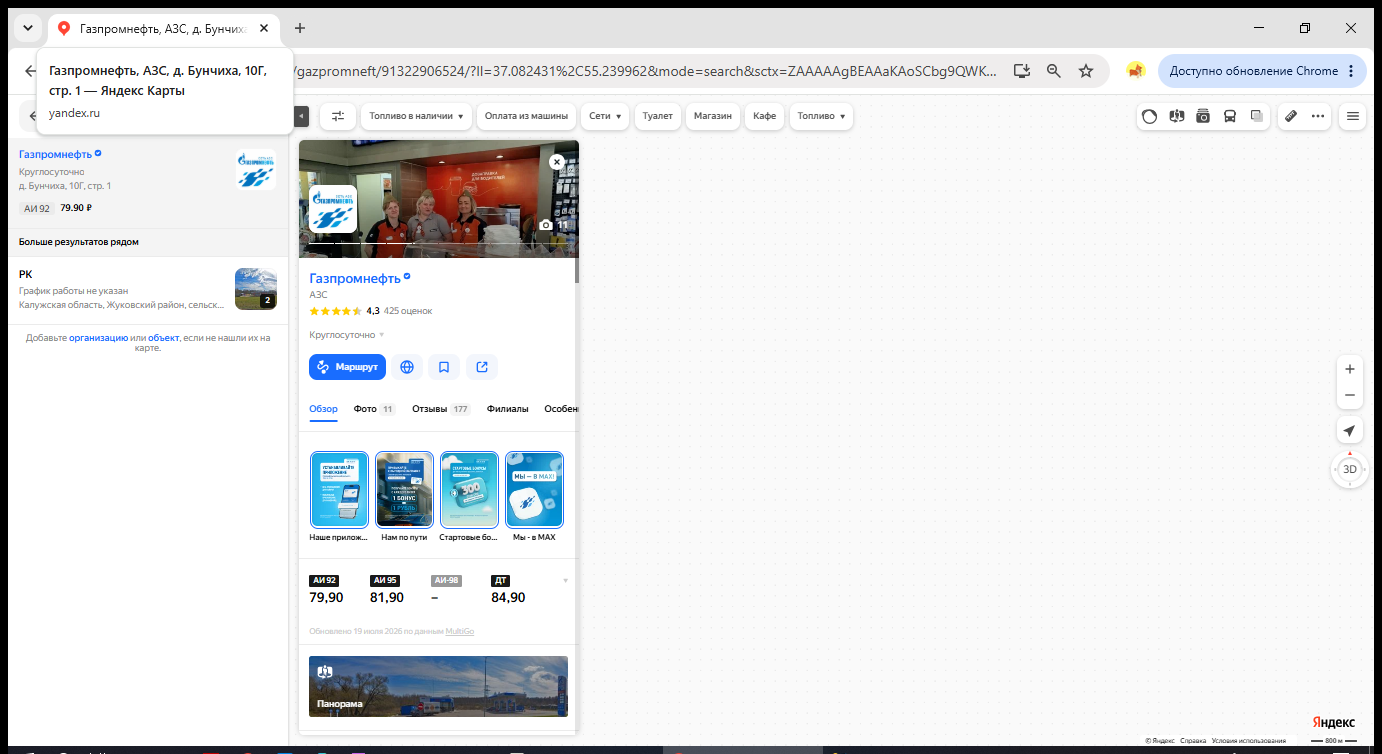This screenshot has width=1382, height=754.
Task: Save Газпромнефть to bookmarks
Action: pos(444,367)
